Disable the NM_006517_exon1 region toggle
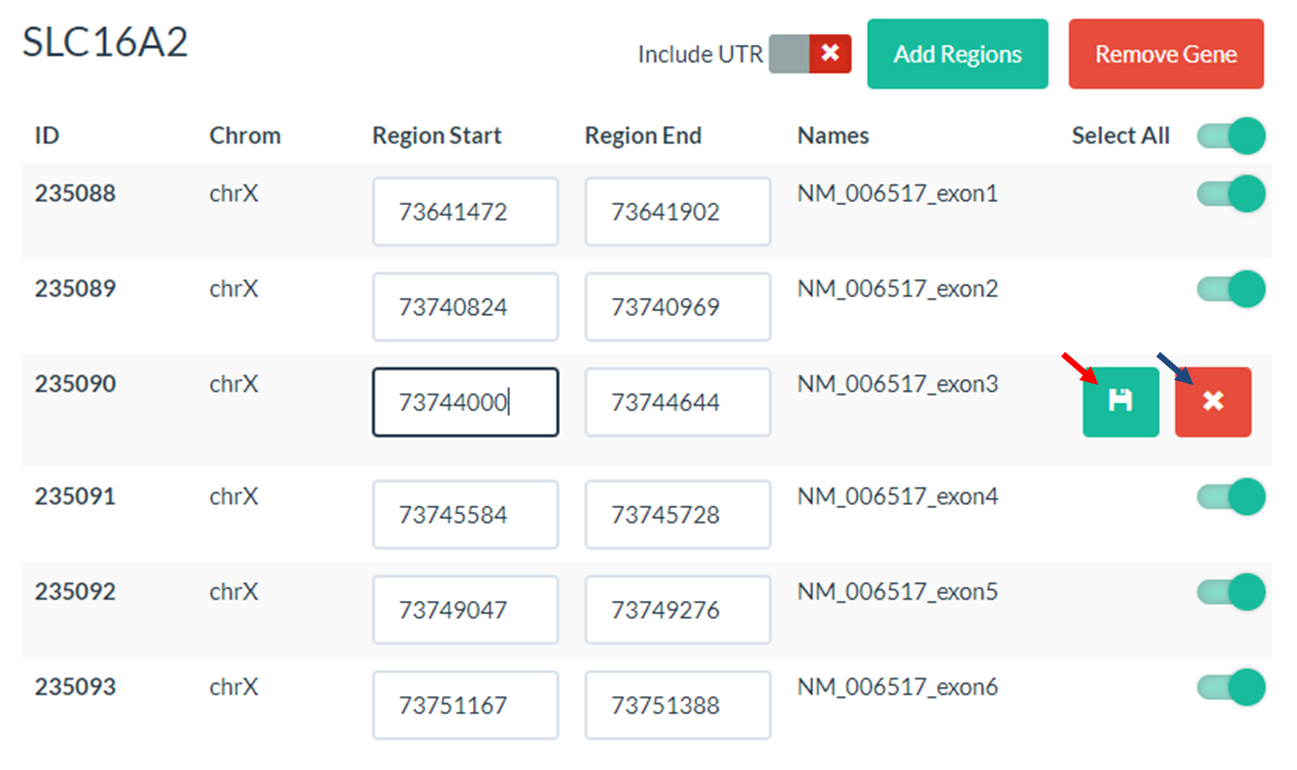This screenshot has height=770, width=1297. tap(1231, 194)
